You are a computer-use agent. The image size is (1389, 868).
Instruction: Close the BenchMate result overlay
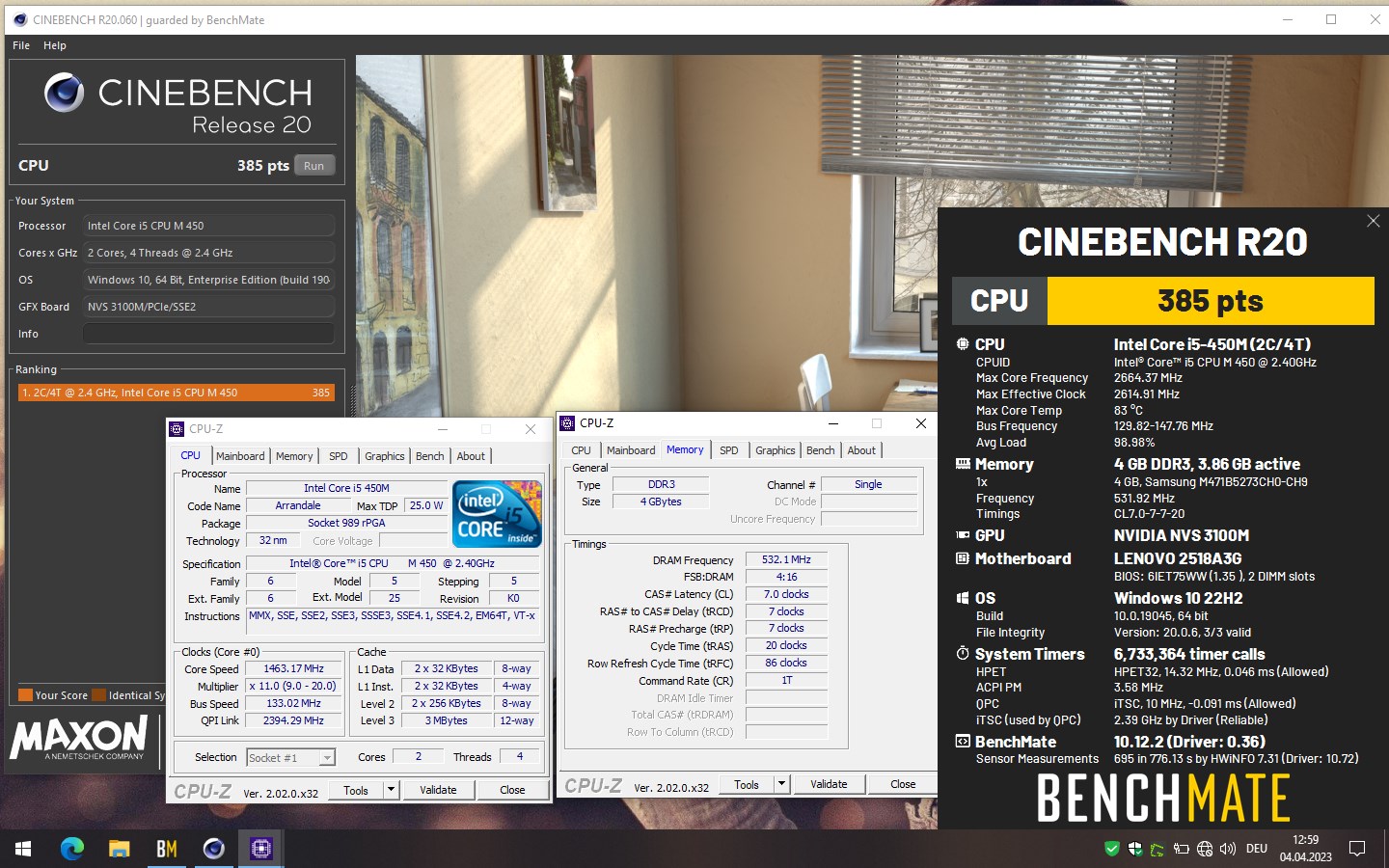[x=1374, y=221]
